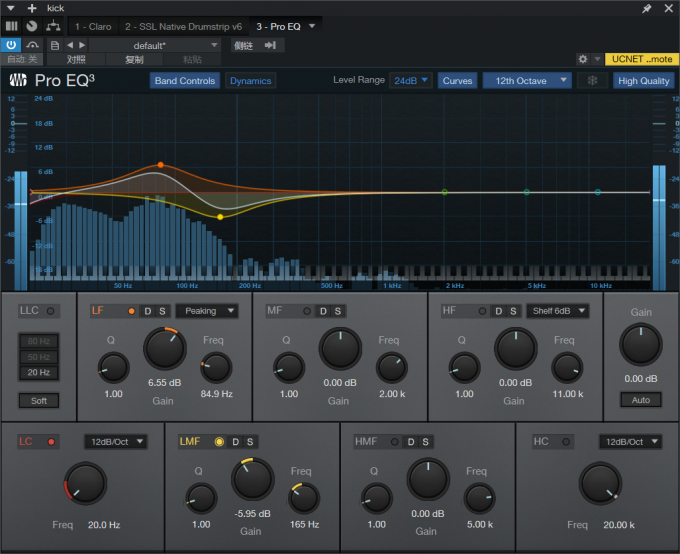Toggle the plugin power bypass button

coord(11,45)
